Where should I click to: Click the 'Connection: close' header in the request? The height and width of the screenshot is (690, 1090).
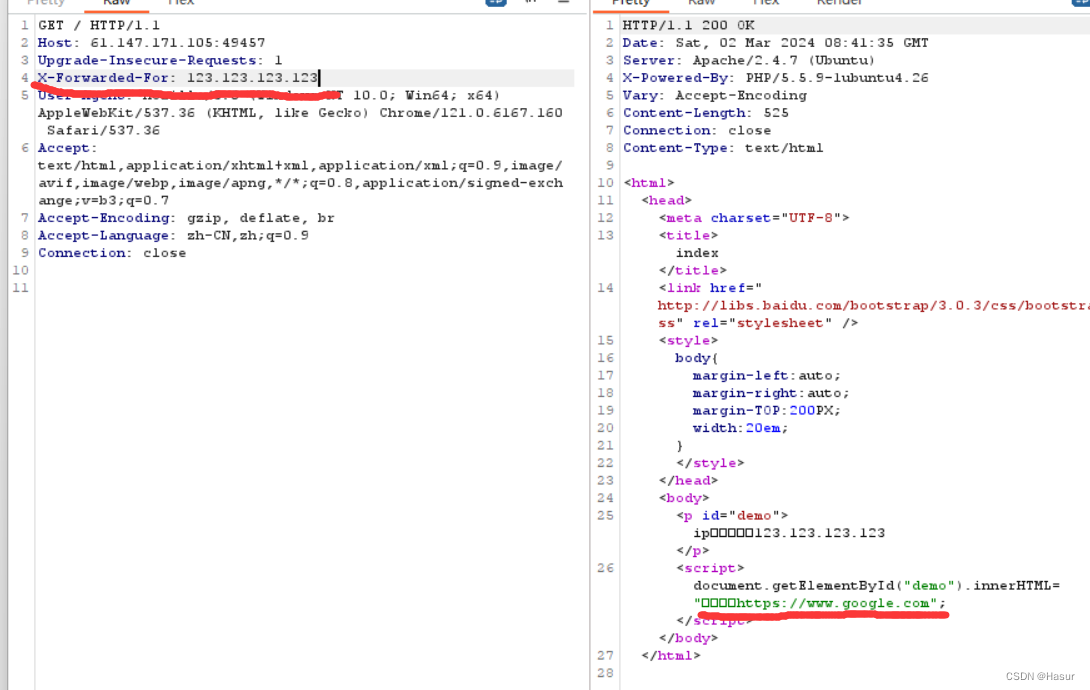click(112, 252)
